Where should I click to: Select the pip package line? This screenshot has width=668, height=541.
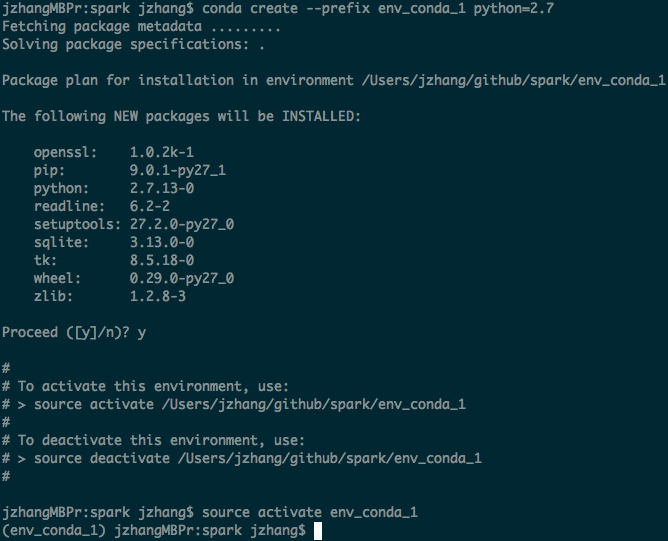click(130, 170)
